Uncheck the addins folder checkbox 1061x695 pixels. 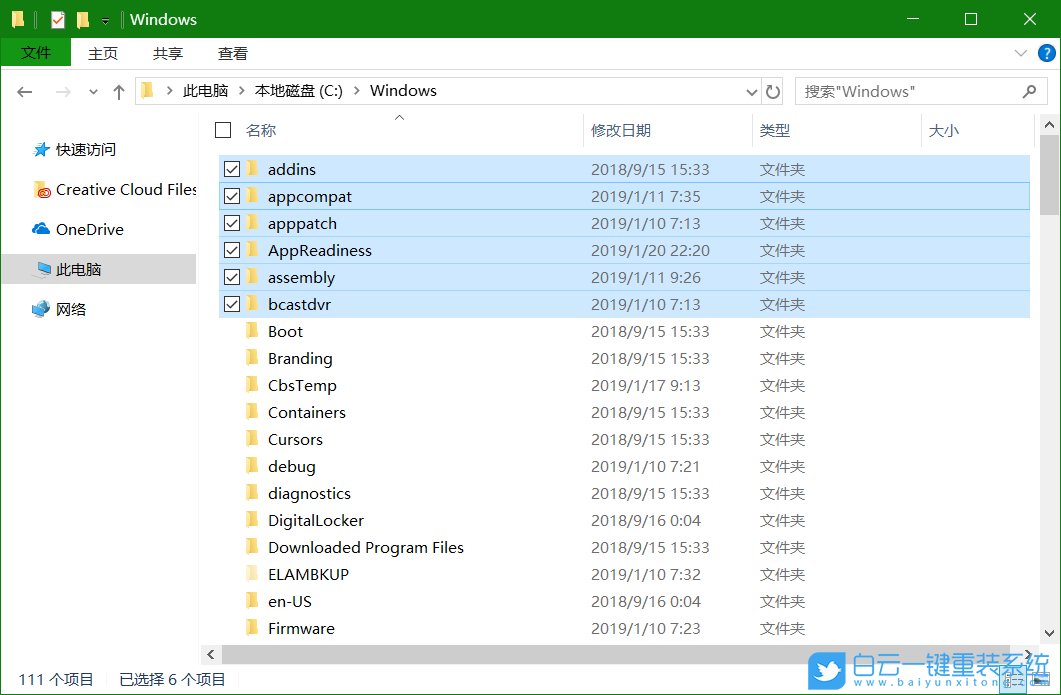(232, 169)
